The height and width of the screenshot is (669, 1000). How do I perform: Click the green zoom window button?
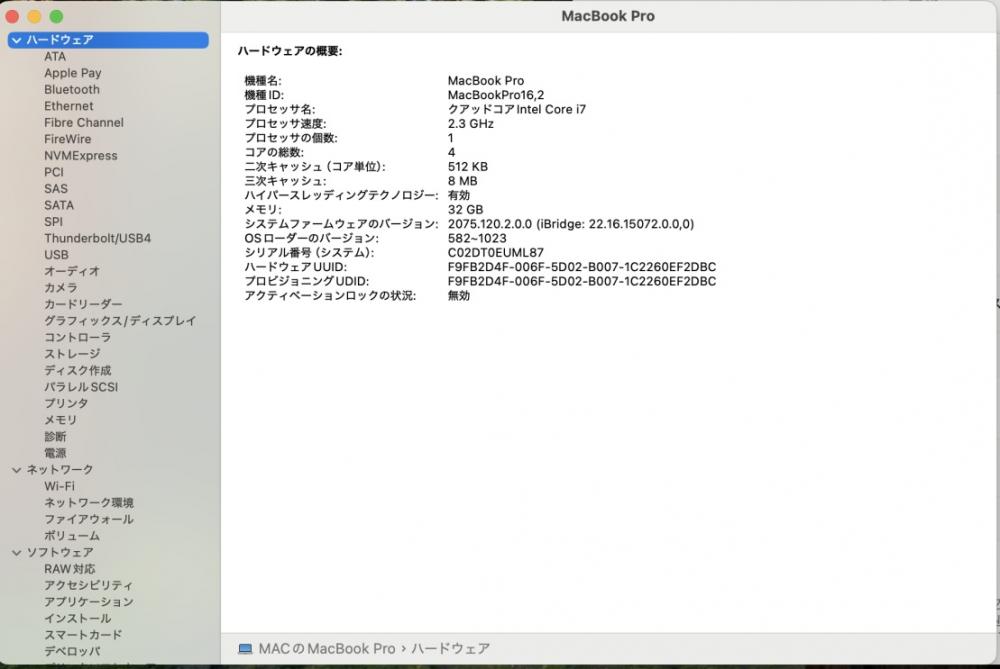pyautogui.click(x=57, y=17)
